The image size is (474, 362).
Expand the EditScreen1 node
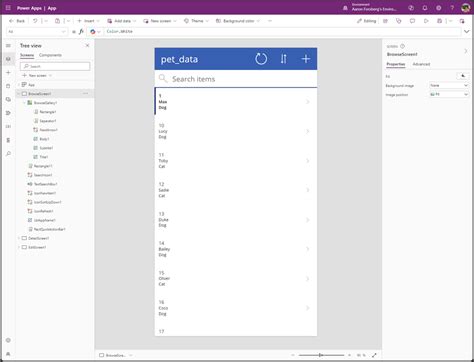click(19, 247)
